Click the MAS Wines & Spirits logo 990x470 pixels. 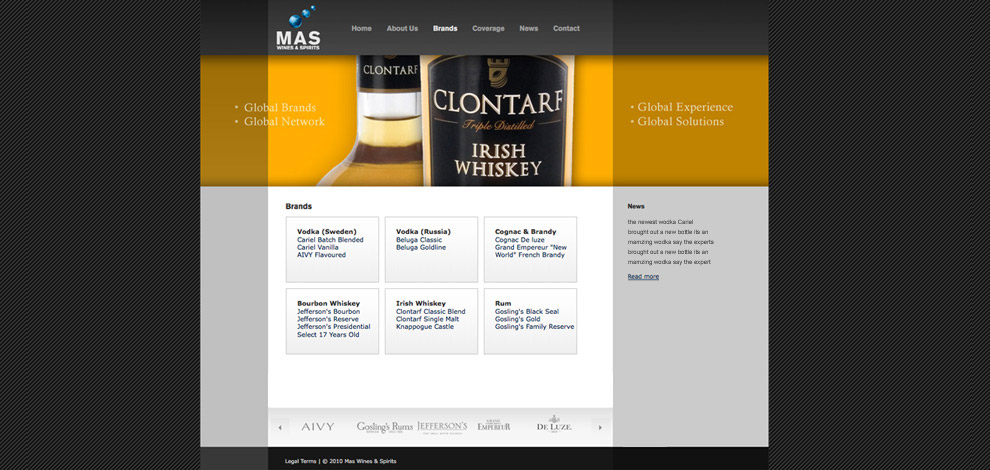(298, 29)
